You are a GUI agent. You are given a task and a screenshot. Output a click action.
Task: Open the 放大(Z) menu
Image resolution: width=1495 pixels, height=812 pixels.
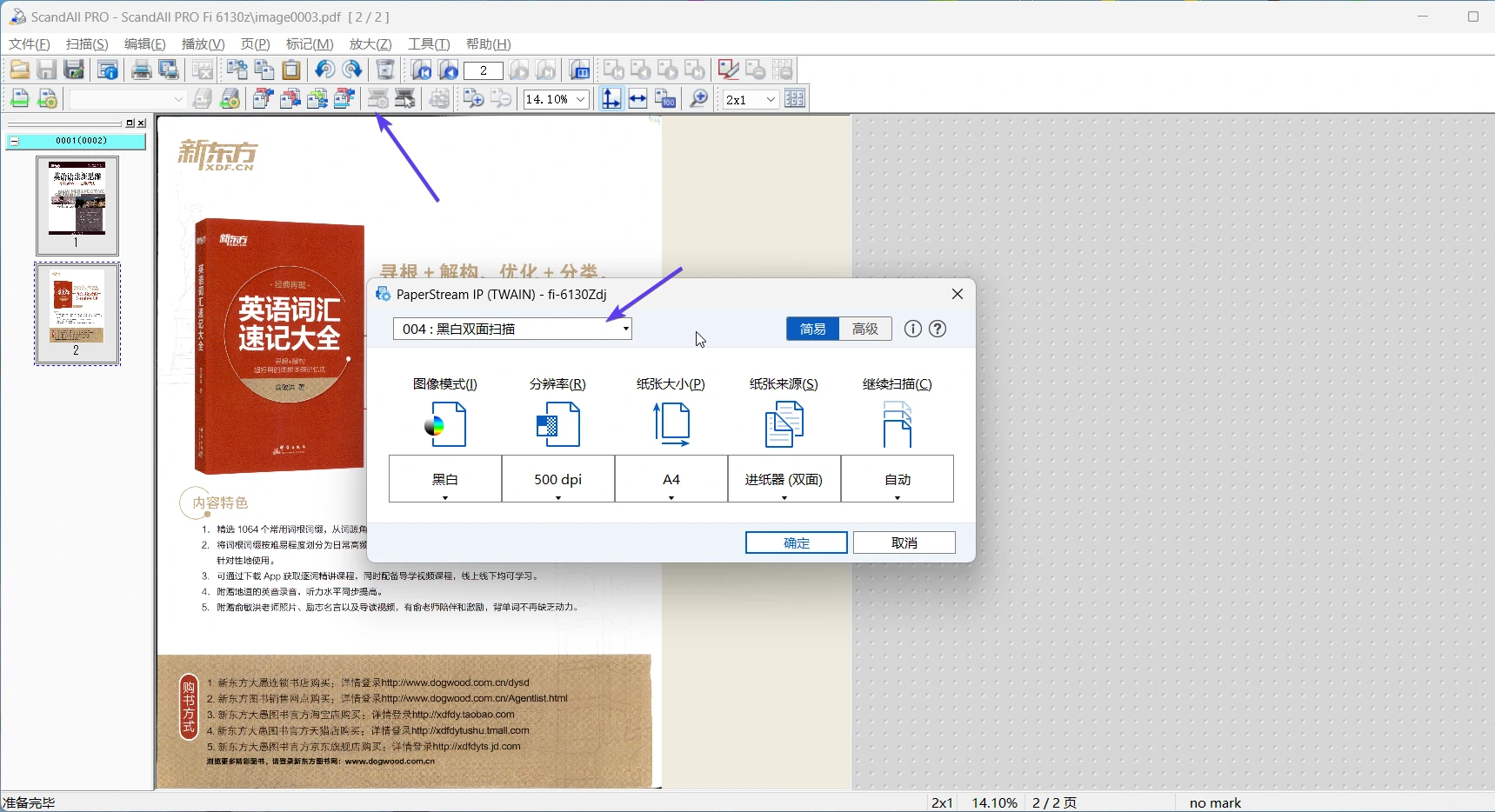[x=370, y=44]
